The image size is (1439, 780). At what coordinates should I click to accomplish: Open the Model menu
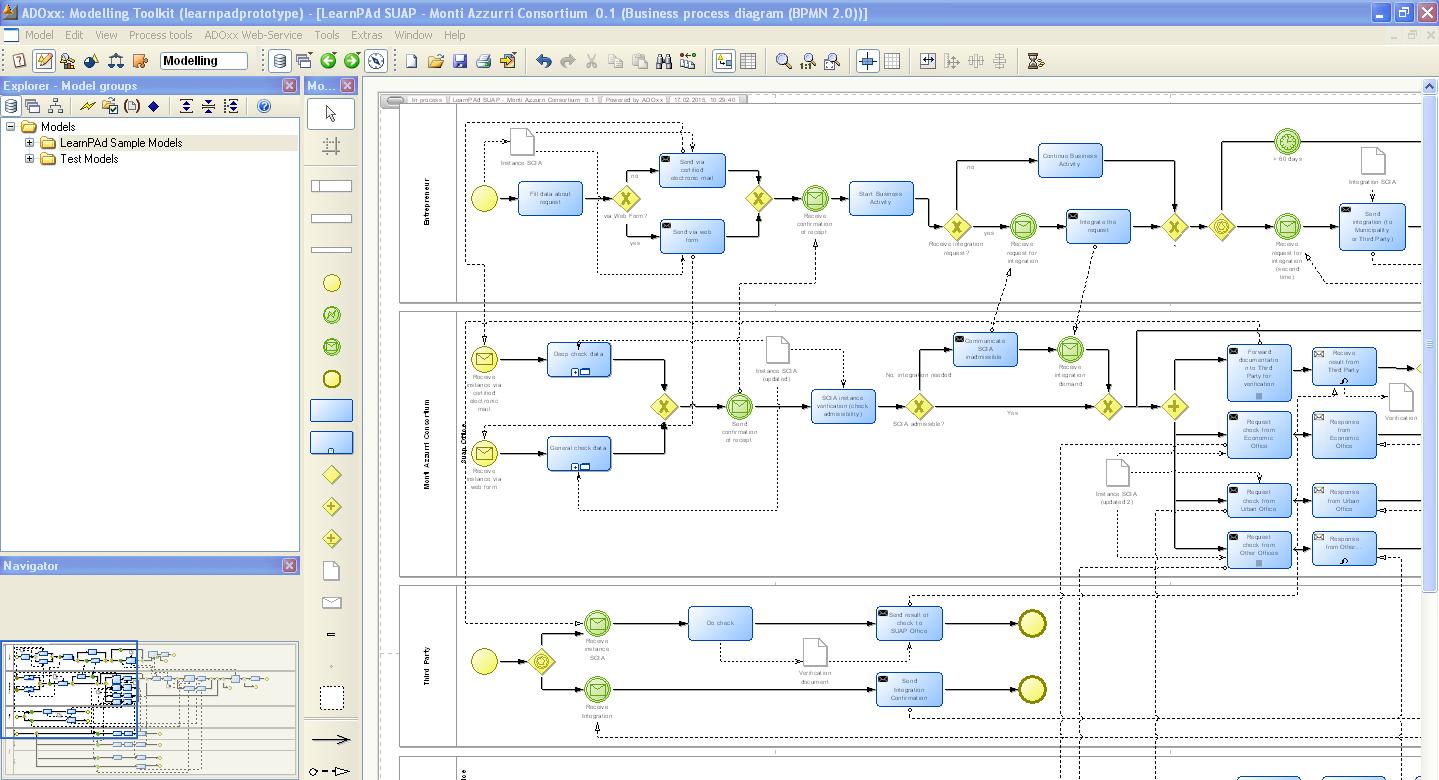click(x=39, y=35)
